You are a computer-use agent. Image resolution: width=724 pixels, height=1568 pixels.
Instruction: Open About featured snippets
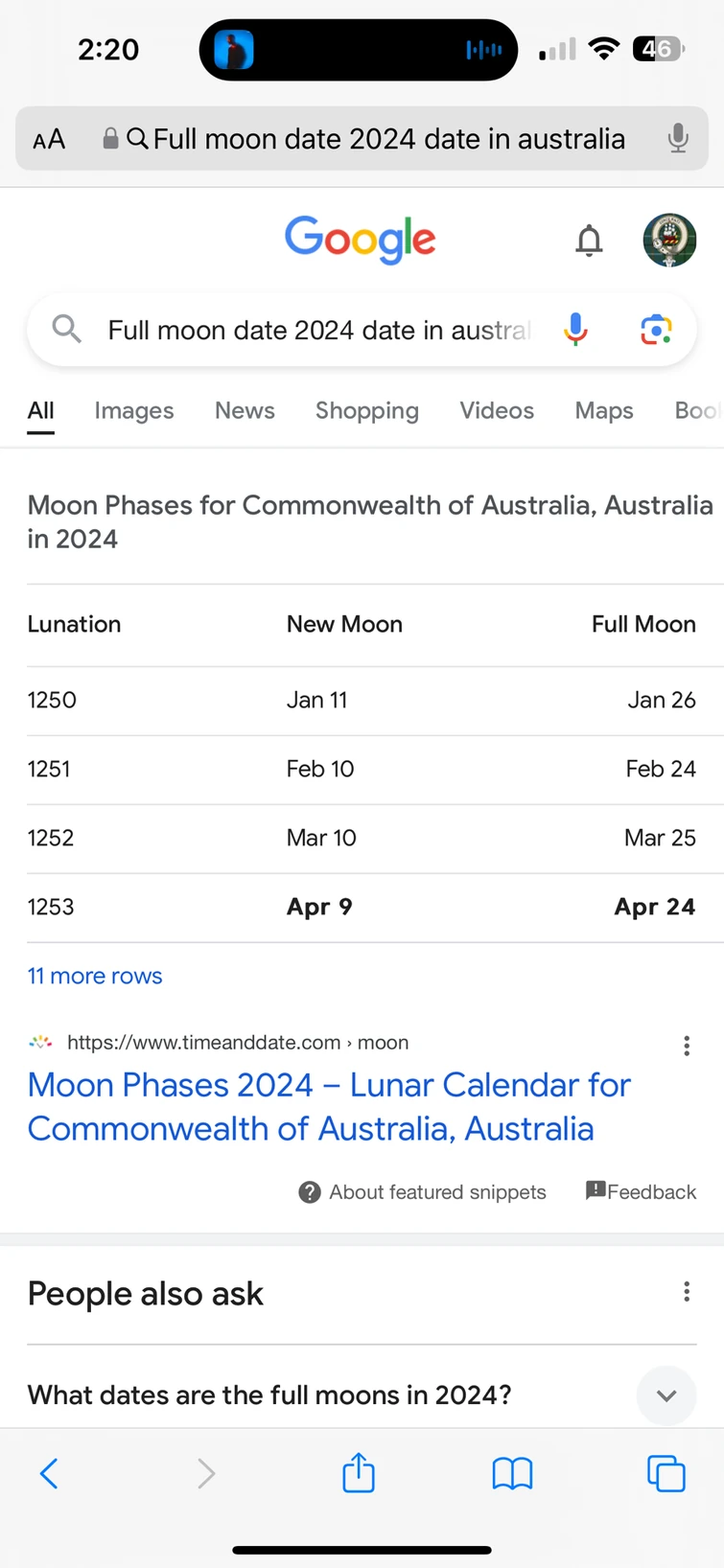[422, 1191]
